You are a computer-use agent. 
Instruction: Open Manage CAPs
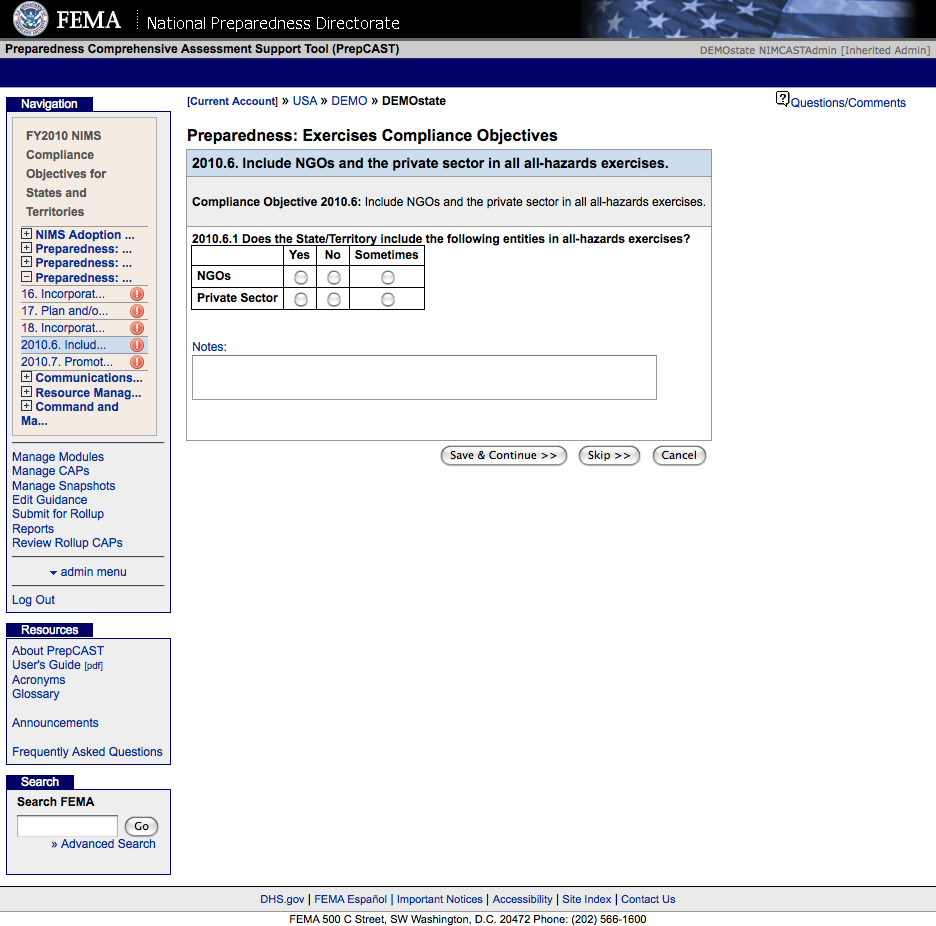(51, 471)
